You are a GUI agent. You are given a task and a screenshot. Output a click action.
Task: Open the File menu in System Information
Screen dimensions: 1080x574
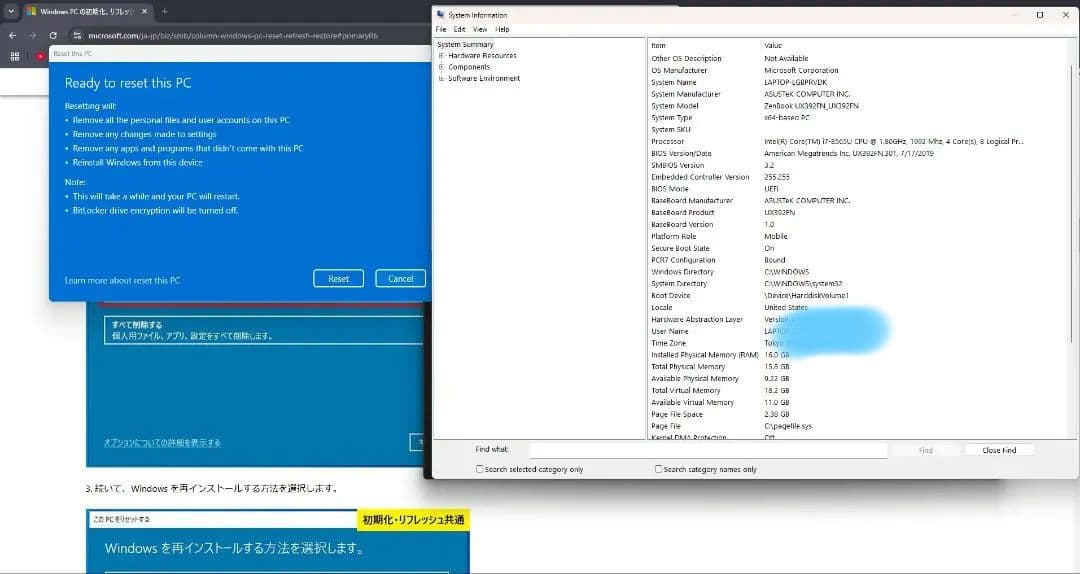441,29
